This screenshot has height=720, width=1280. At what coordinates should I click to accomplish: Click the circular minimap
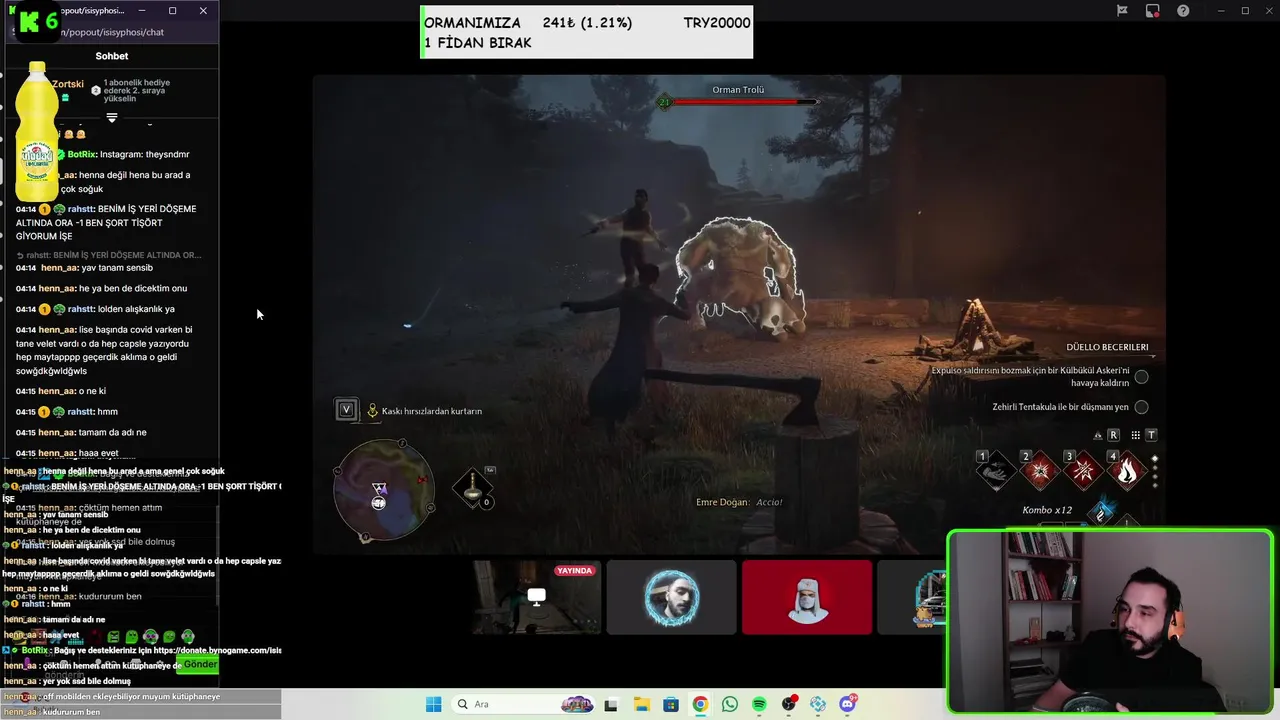click(384, 489)
